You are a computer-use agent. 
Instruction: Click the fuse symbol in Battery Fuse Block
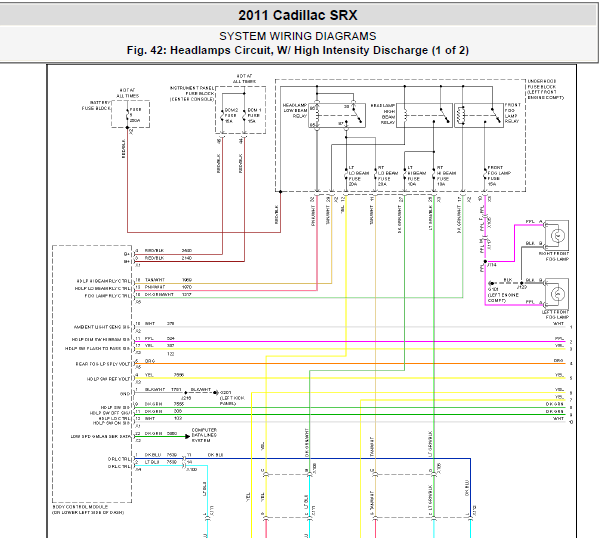(x=128, y=115)
